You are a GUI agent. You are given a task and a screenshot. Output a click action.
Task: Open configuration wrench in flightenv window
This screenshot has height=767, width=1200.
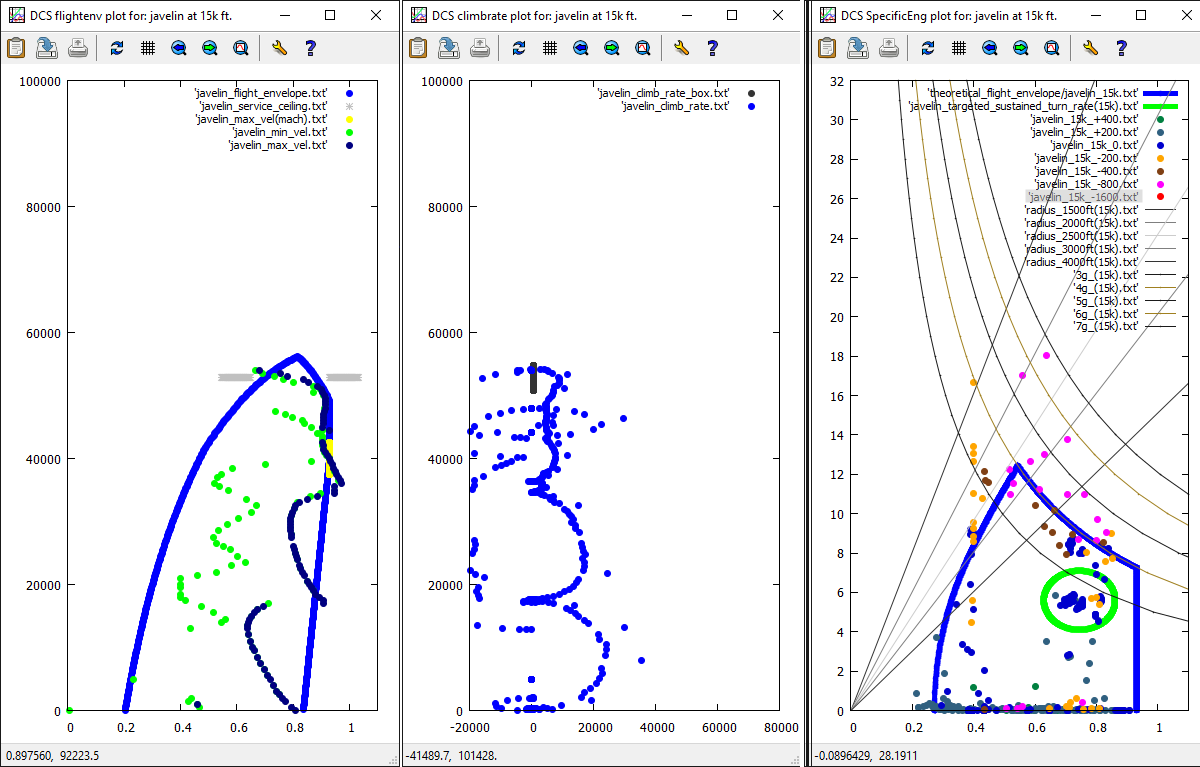279,48
